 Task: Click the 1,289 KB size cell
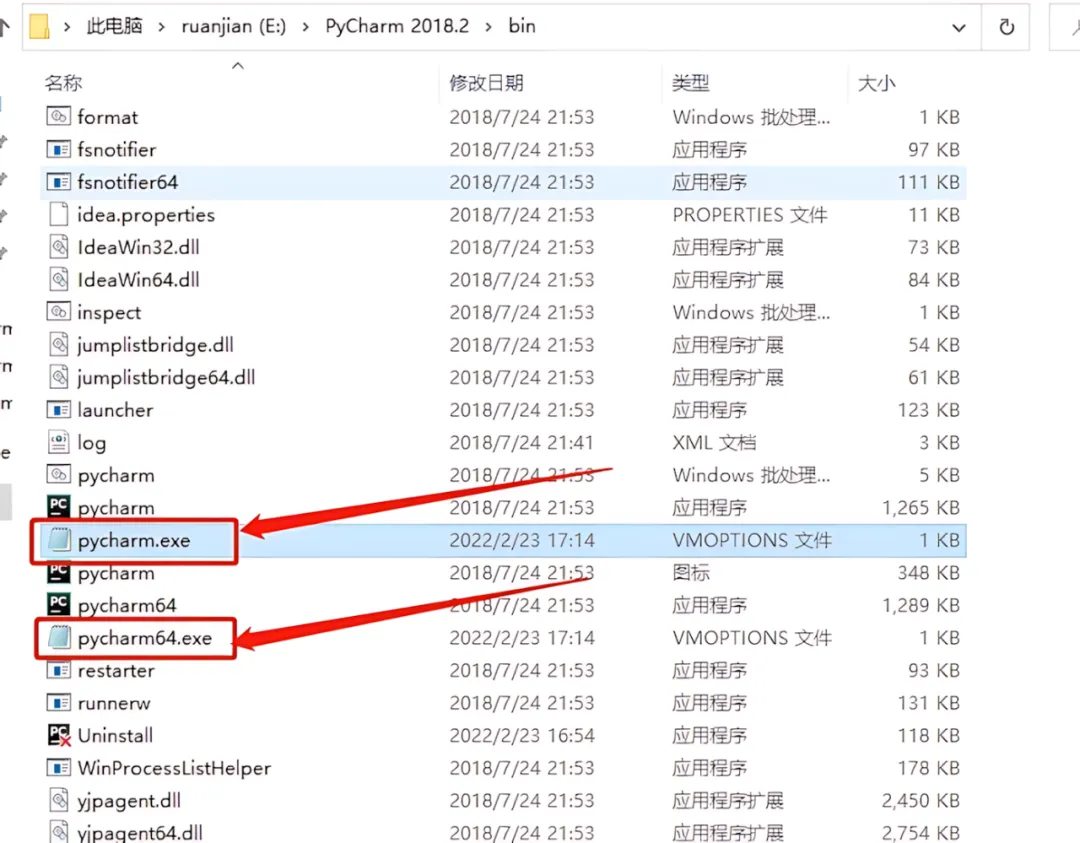(920, 605)
